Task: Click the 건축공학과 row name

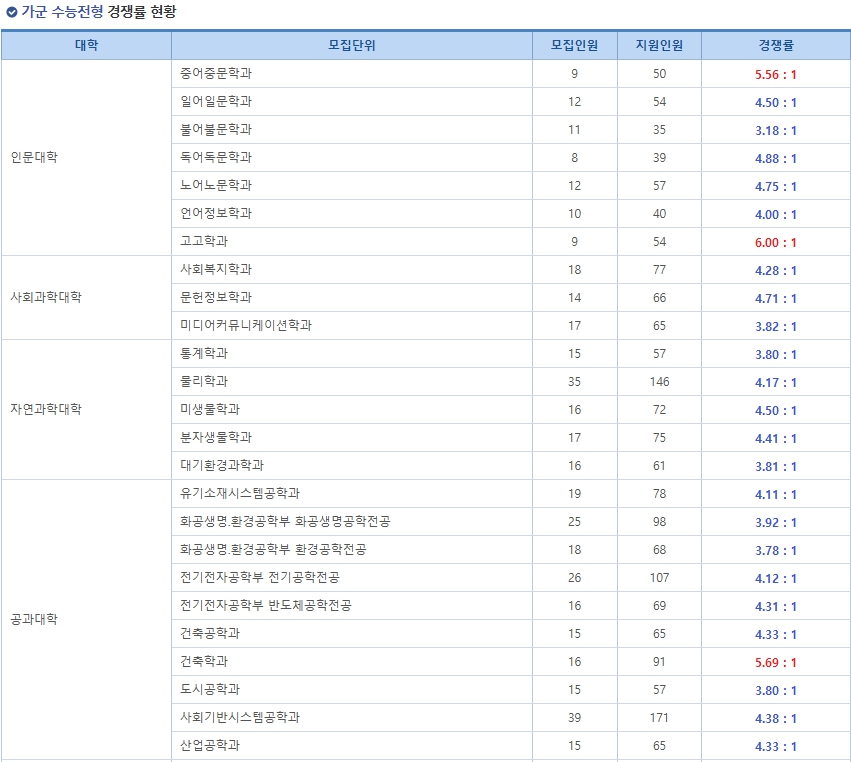Action: tap(210, 633)
